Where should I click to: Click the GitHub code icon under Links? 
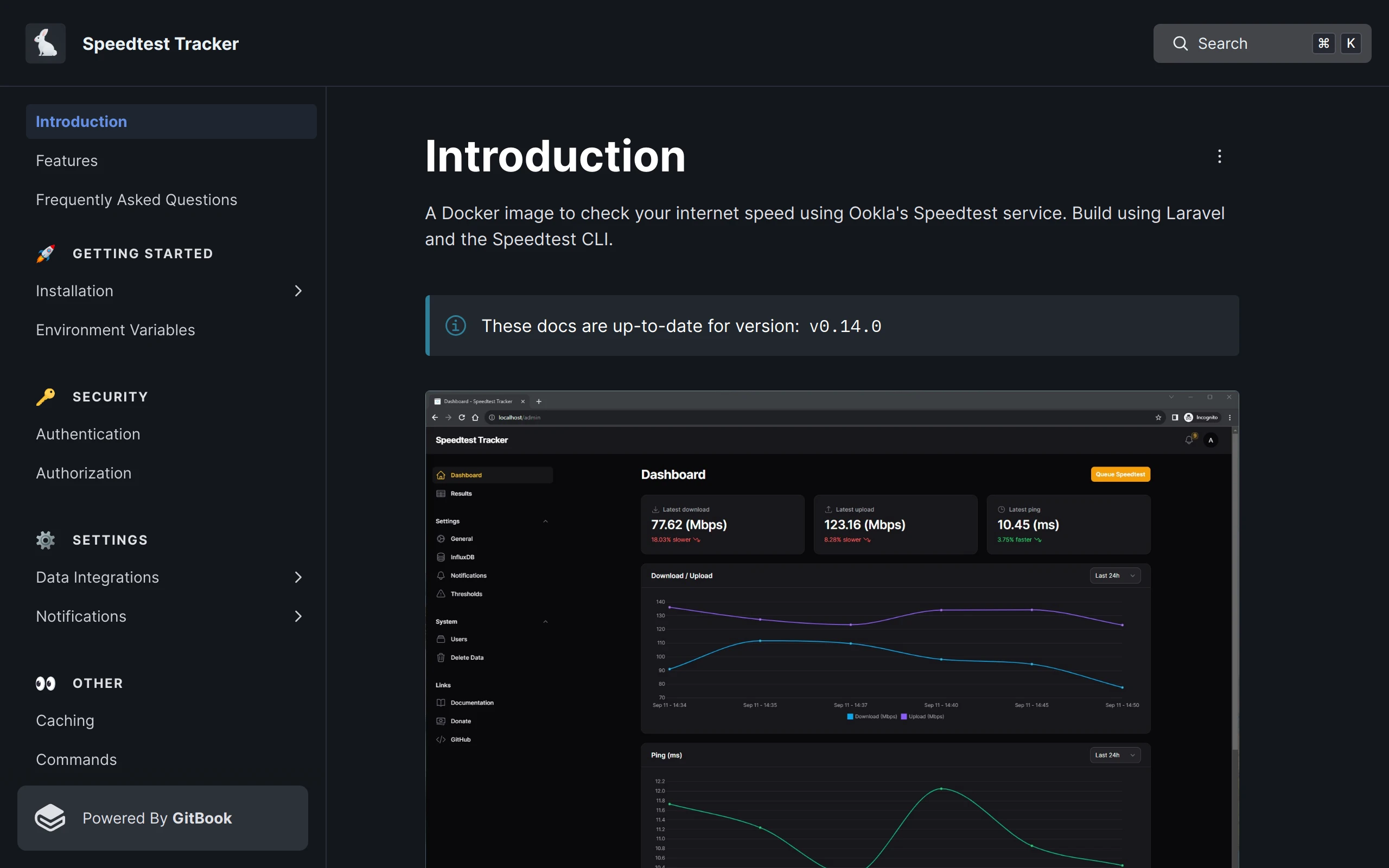(x=439, y=739)
